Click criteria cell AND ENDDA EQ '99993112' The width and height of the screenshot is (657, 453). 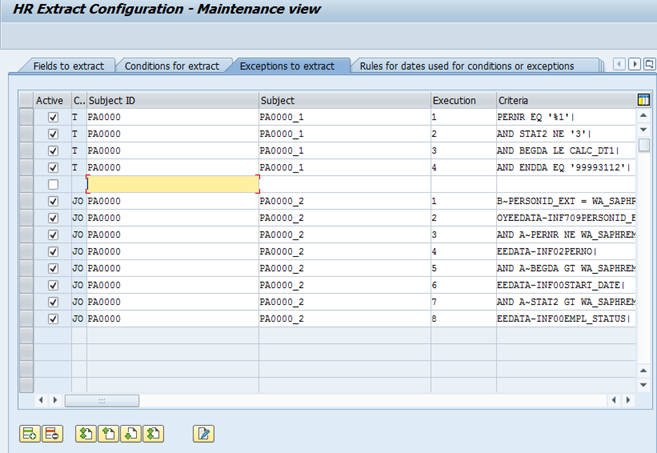click(x=566, y=167)
